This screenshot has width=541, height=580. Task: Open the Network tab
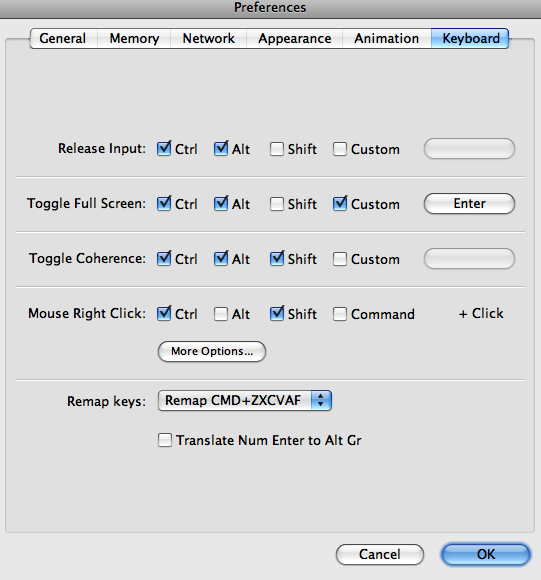click(209, 38)
